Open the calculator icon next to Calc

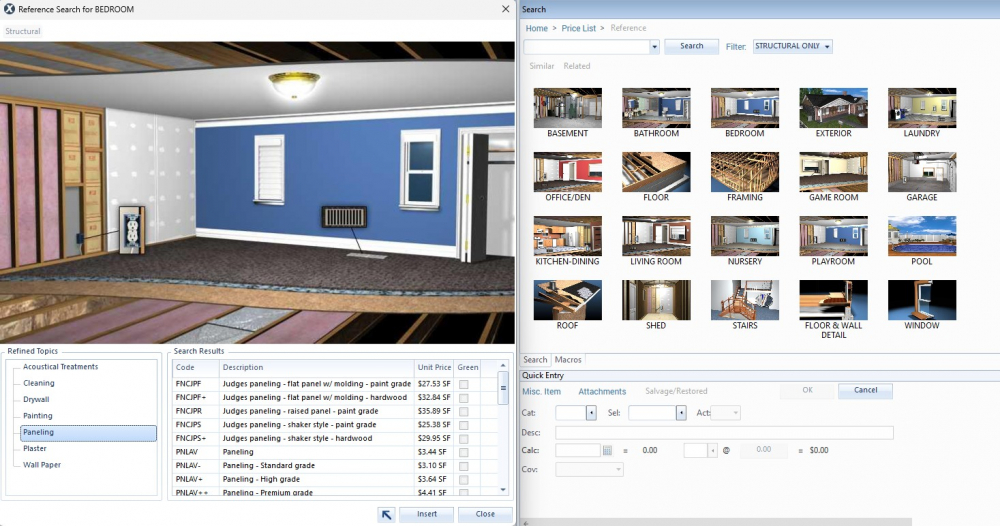pyautogui.click(x=607, y=451)
